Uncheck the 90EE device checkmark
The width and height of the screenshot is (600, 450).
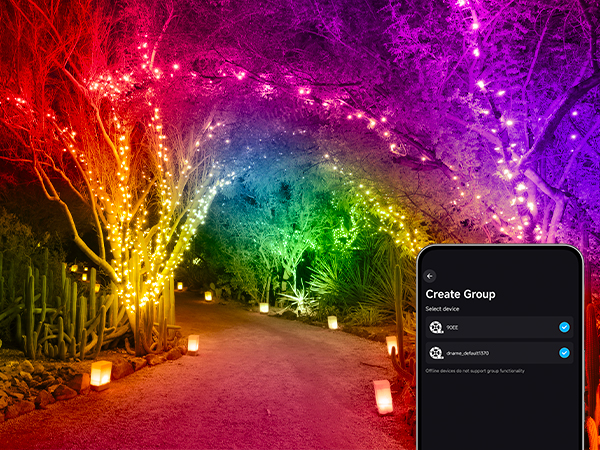(x=564, y=327)
